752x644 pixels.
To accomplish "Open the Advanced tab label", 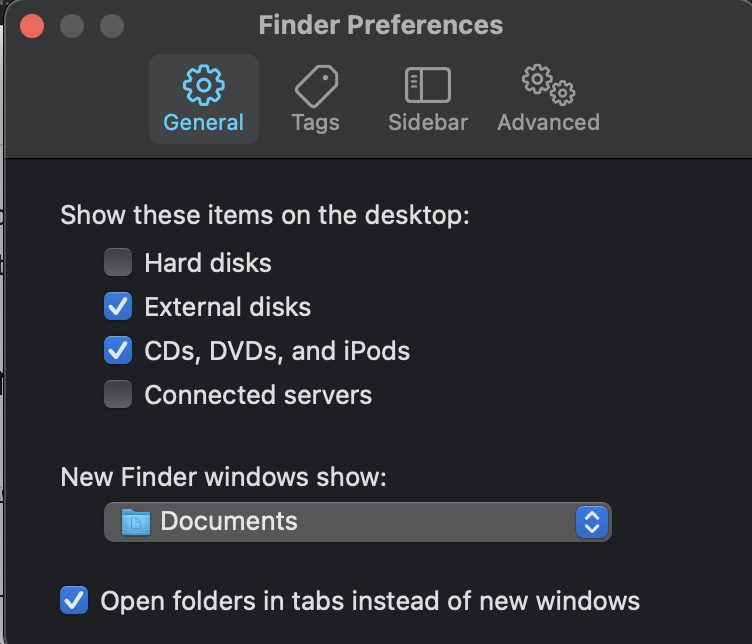I will pos(548,123).
